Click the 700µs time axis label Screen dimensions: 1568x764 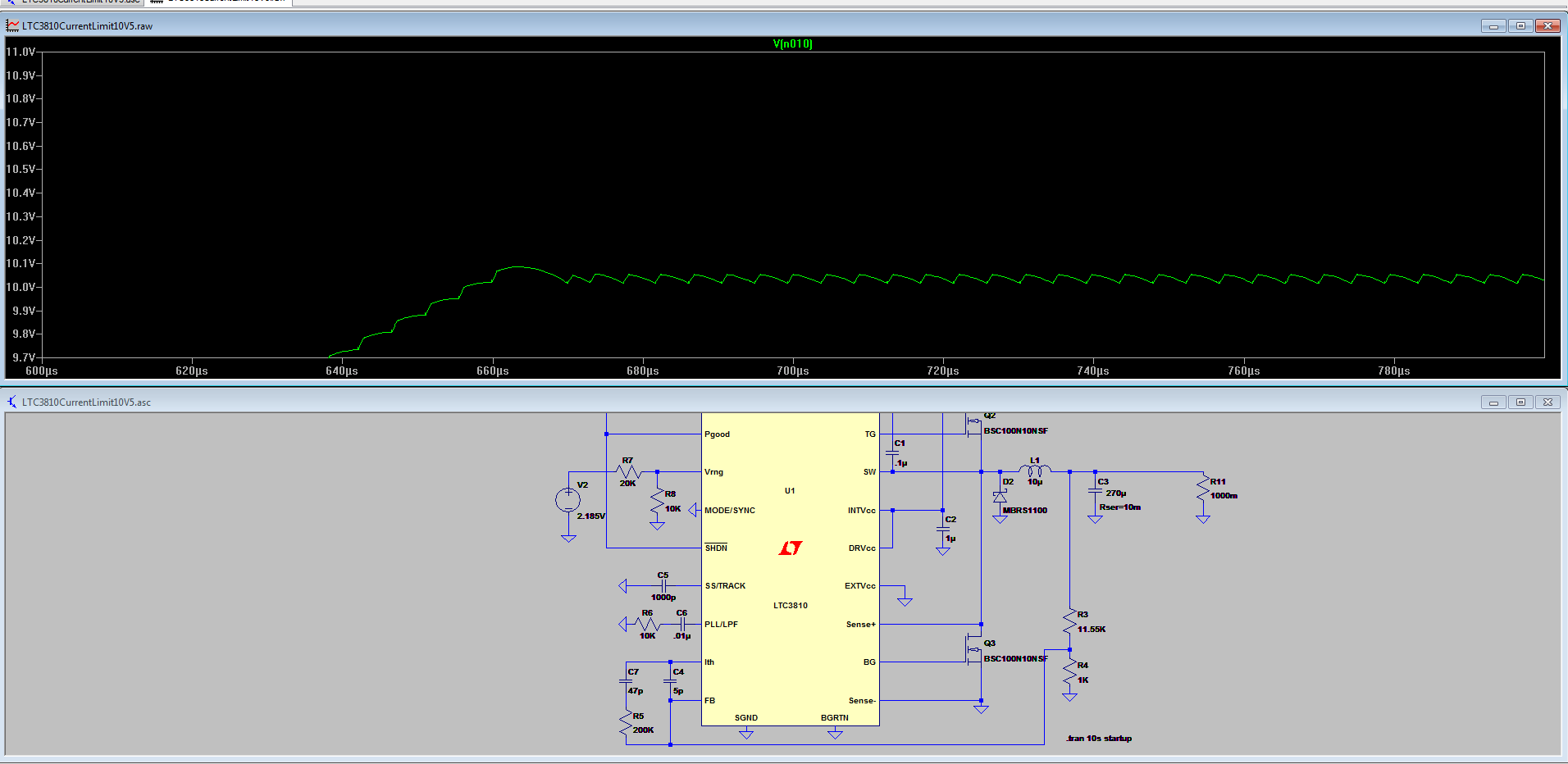click(793, 371)
